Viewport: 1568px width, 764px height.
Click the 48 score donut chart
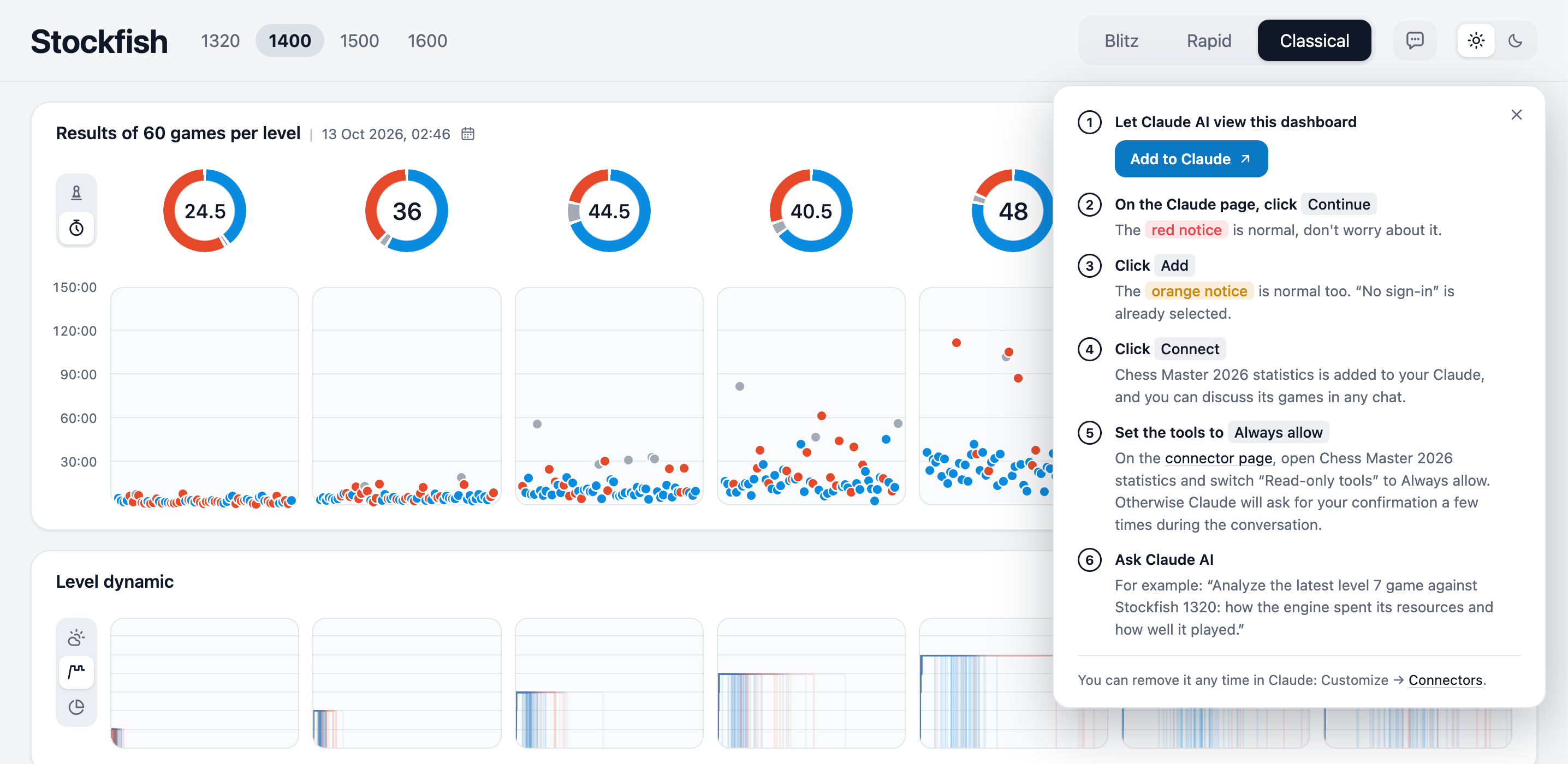click(x=1012, y=211)
